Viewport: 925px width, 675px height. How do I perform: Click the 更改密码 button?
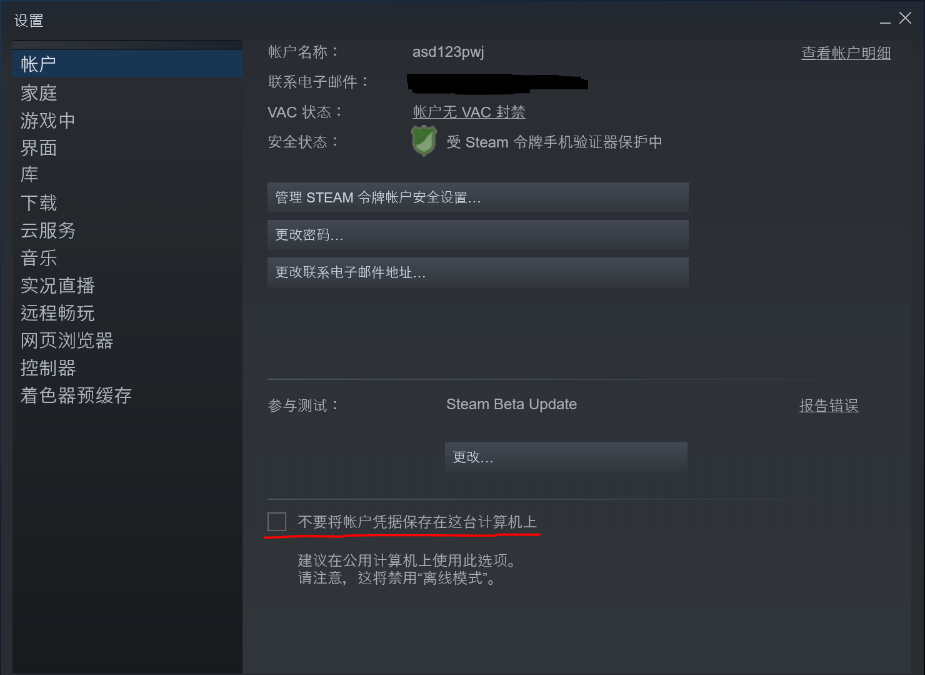coord(478,235)
